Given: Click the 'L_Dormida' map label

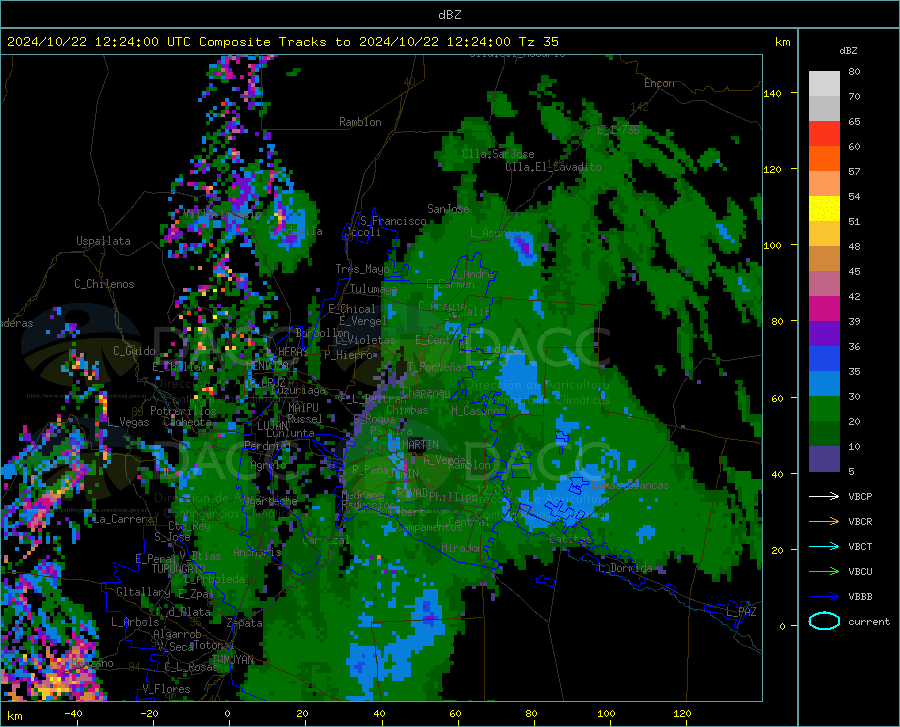Looking at the screenshot, I should tap(624, 568).
